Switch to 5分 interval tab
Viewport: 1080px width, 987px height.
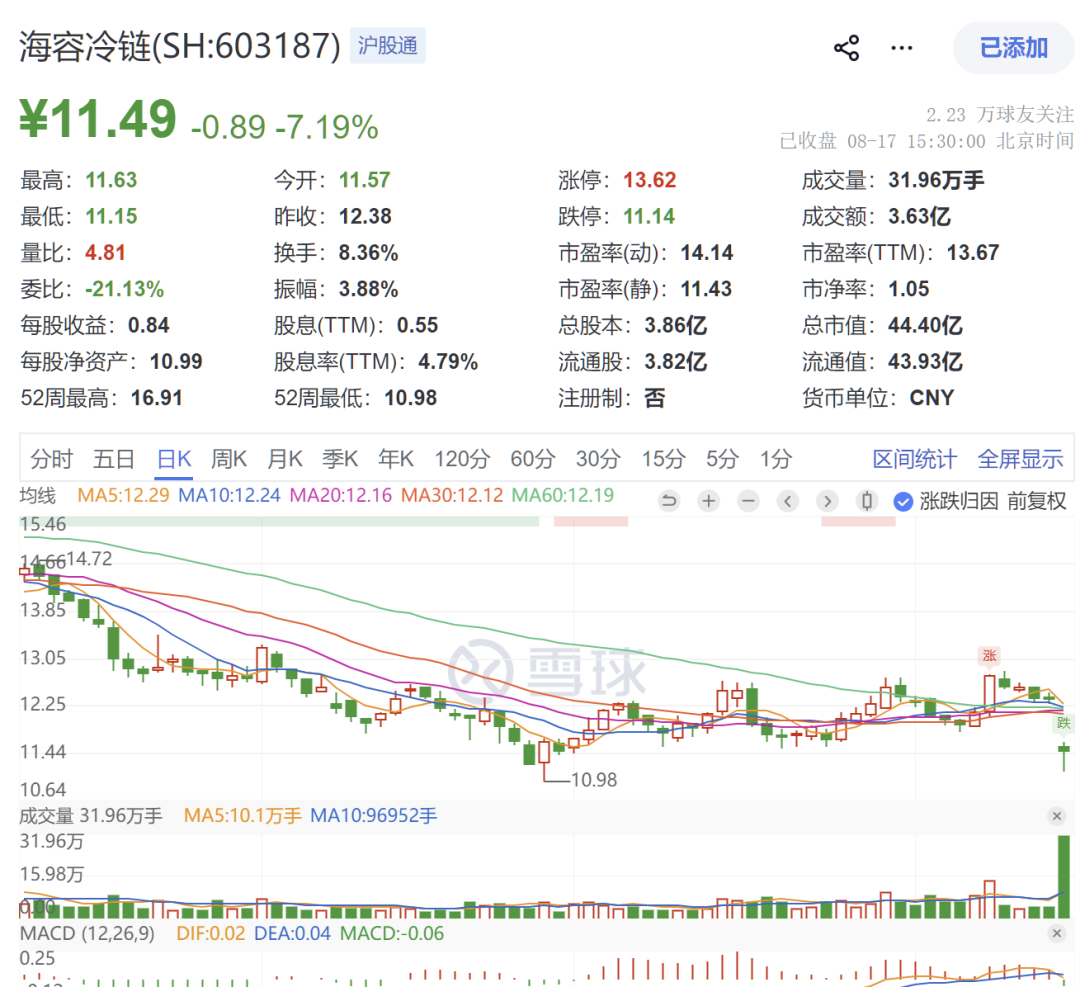[722, 459]
